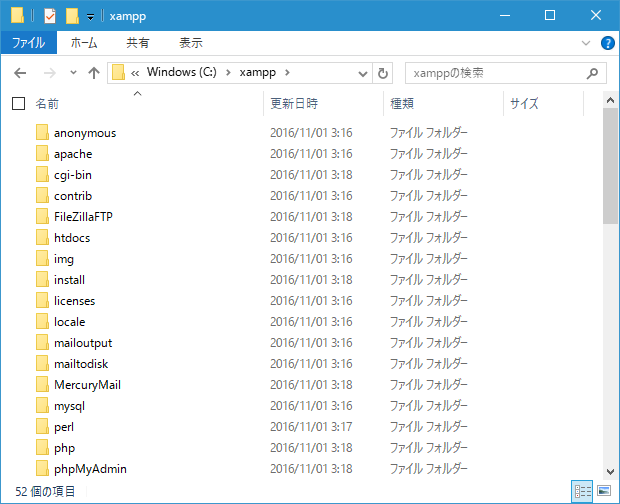This screenshot has width=620, height=504.
Task: Click the folder icon in address bar
Action: (118, 73)
